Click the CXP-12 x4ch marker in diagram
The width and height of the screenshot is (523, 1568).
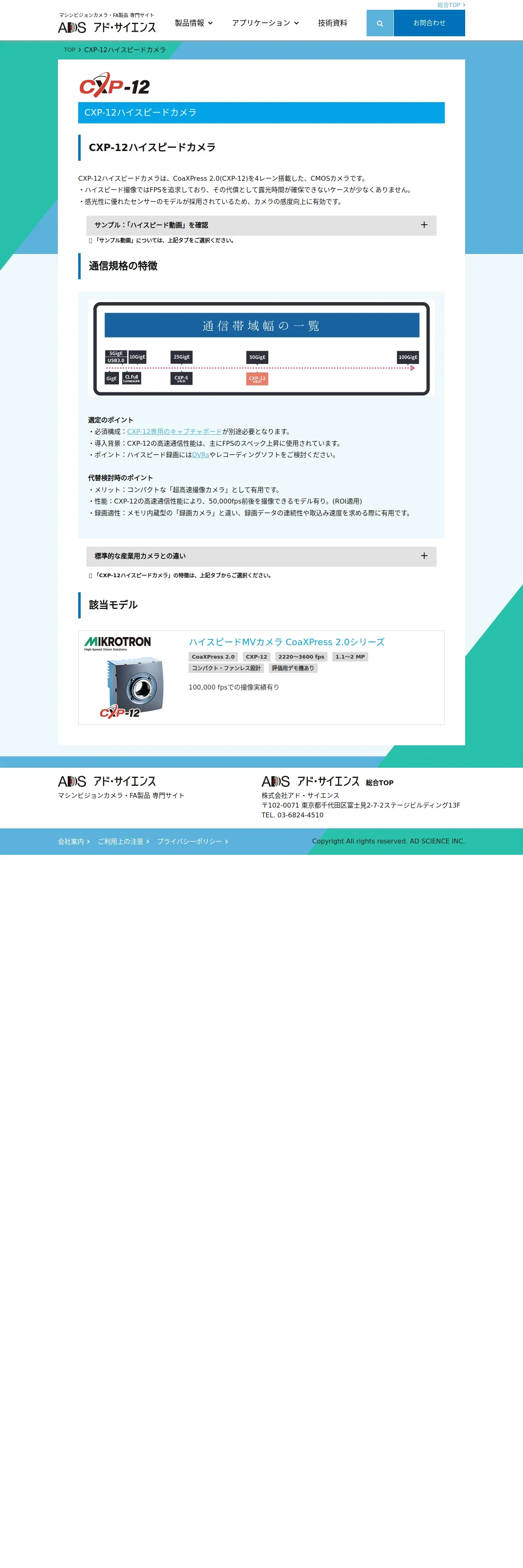(257, 379)
